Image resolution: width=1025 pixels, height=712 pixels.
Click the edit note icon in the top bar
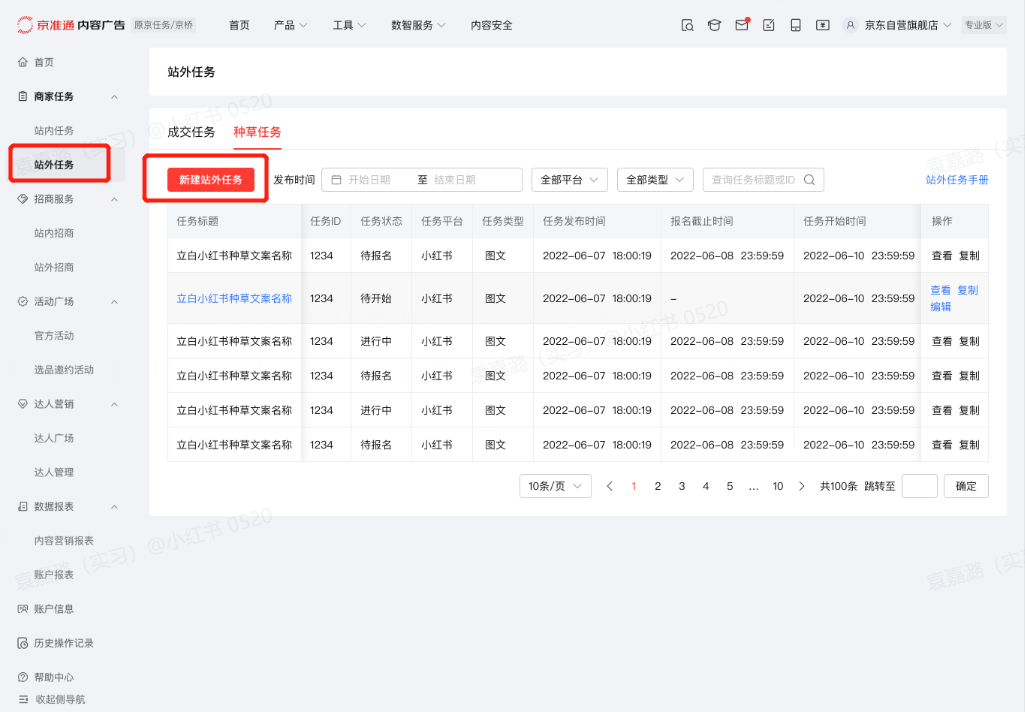[769, 25]
